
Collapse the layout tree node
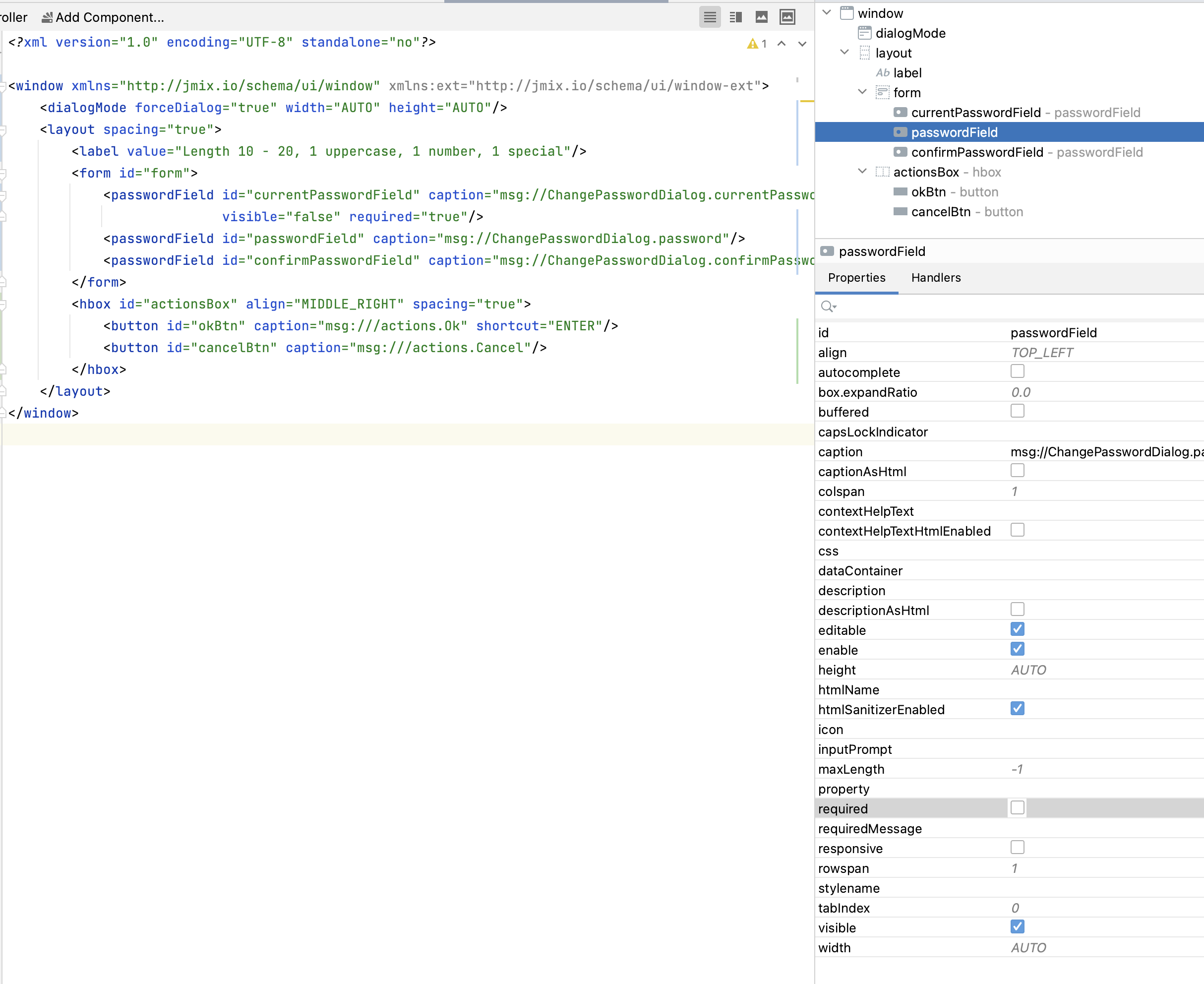click(x=844, y=52)
